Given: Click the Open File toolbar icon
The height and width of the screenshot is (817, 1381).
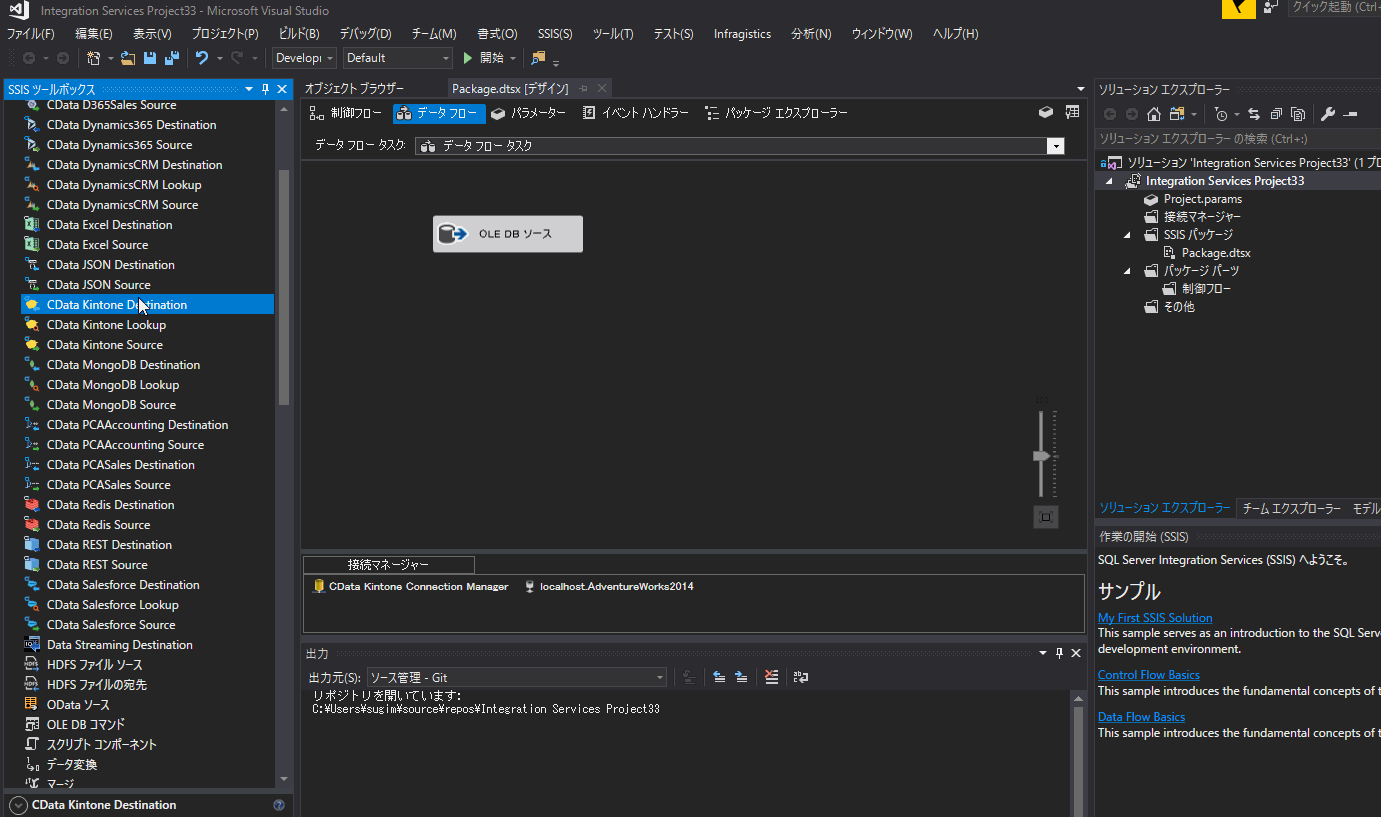Looking at the screenshot, I should click(x=128, y=58).
